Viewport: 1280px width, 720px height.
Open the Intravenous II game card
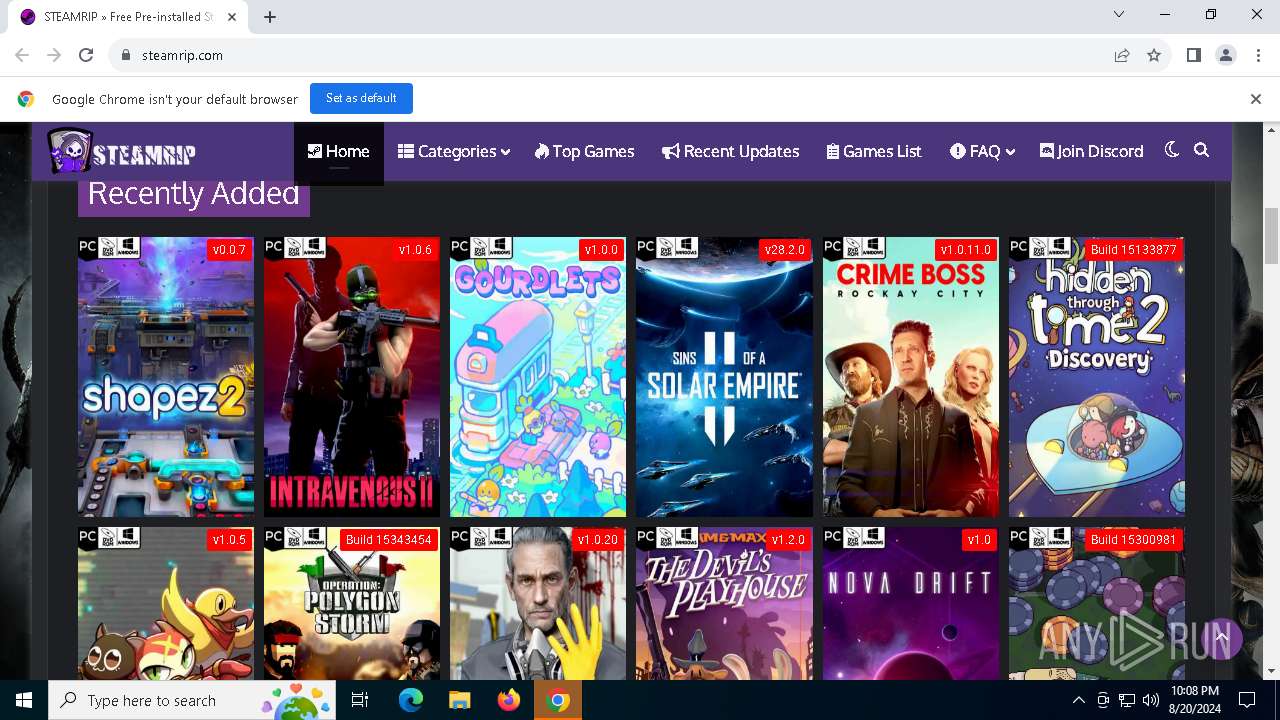pos(352,377)
